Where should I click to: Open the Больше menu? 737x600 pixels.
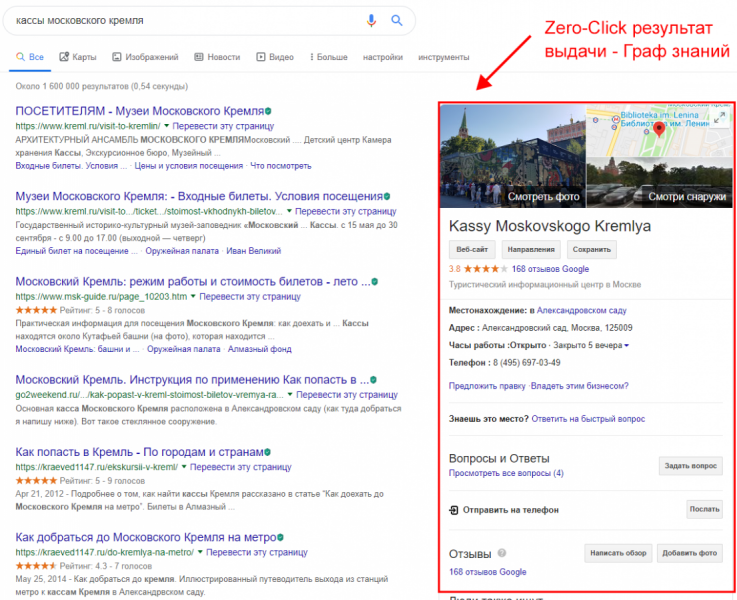pyautogui.click(x=329, y=57)
